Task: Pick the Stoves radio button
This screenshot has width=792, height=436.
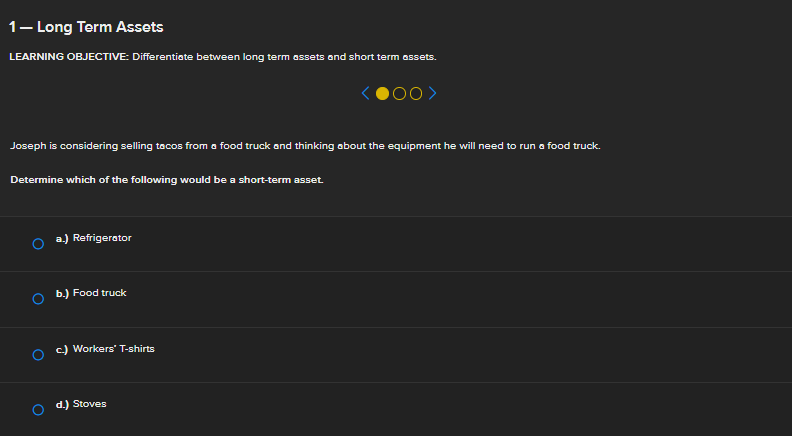Action: (38, 409)
